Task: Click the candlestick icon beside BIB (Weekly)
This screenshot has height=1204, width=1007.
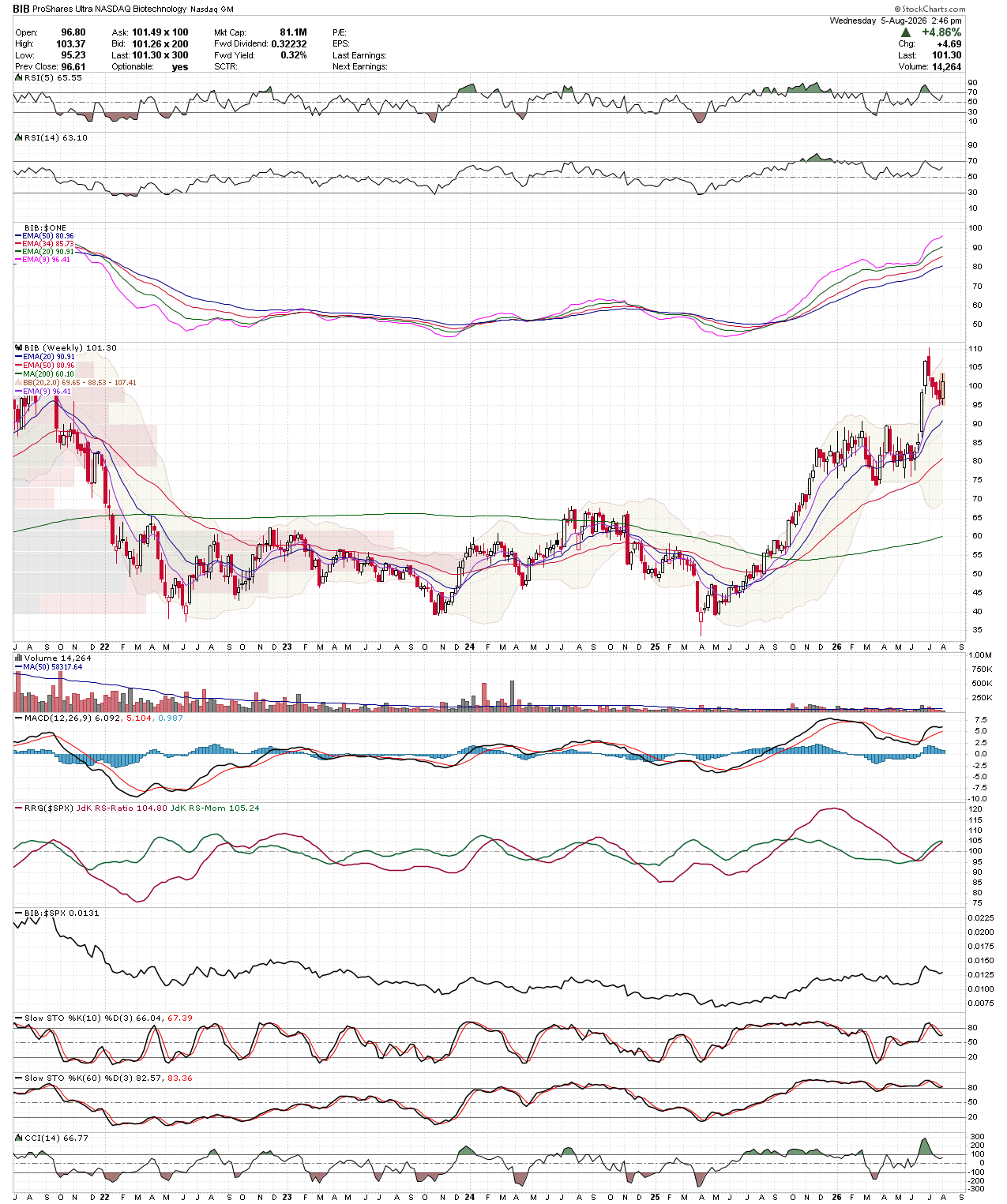Action: pyautogui.click(x=19, y=347)
